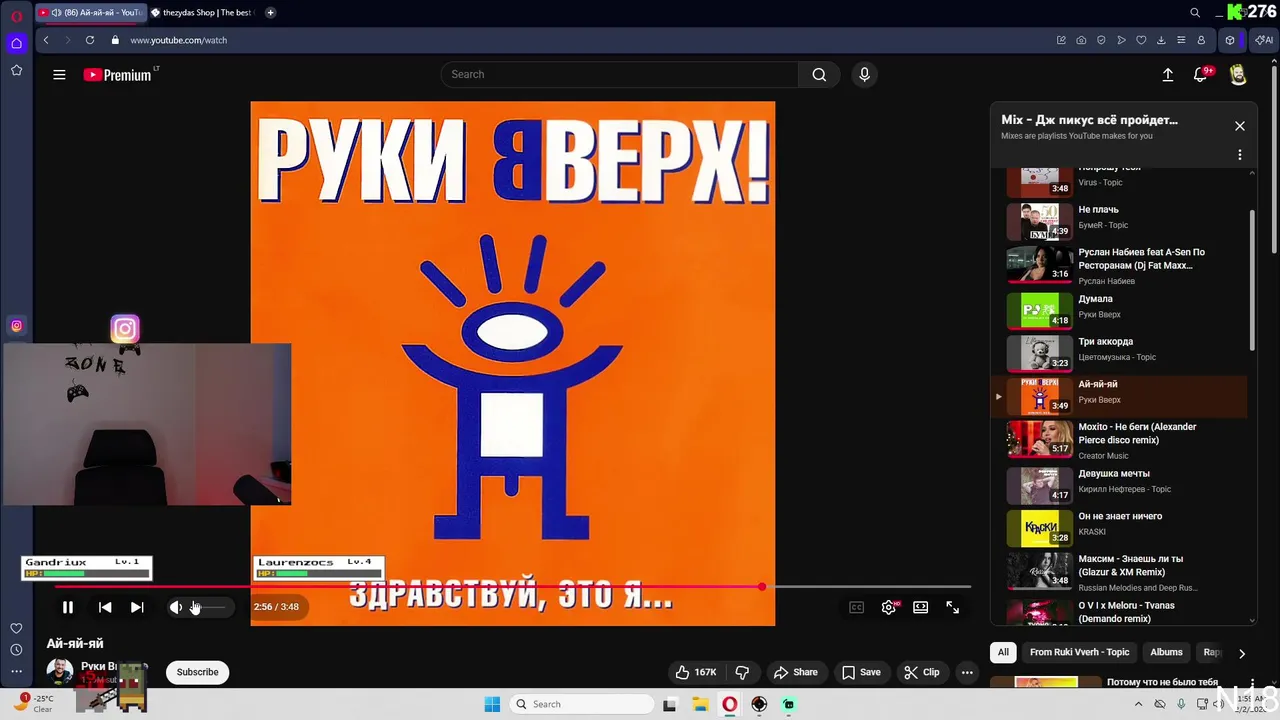Play 'Три аккорда' from the playlist
Viewport: 1280px width, 720px height.
click(x=1120, y=352)
